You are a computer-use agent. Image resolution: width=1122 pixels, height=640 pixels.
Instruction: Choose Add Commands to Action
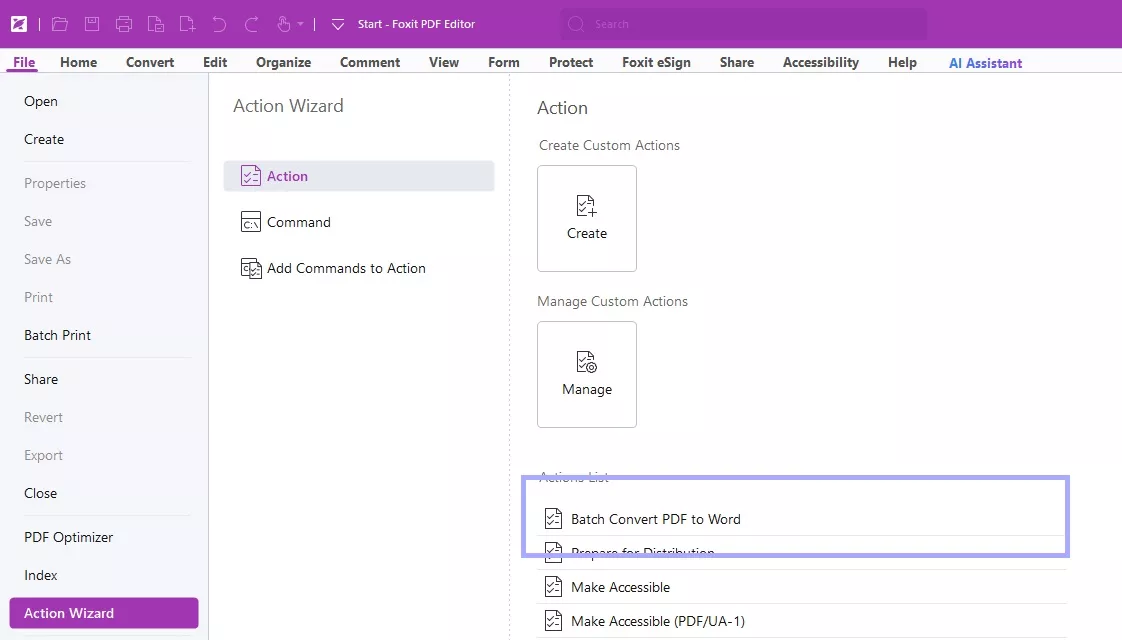(345, 268)
